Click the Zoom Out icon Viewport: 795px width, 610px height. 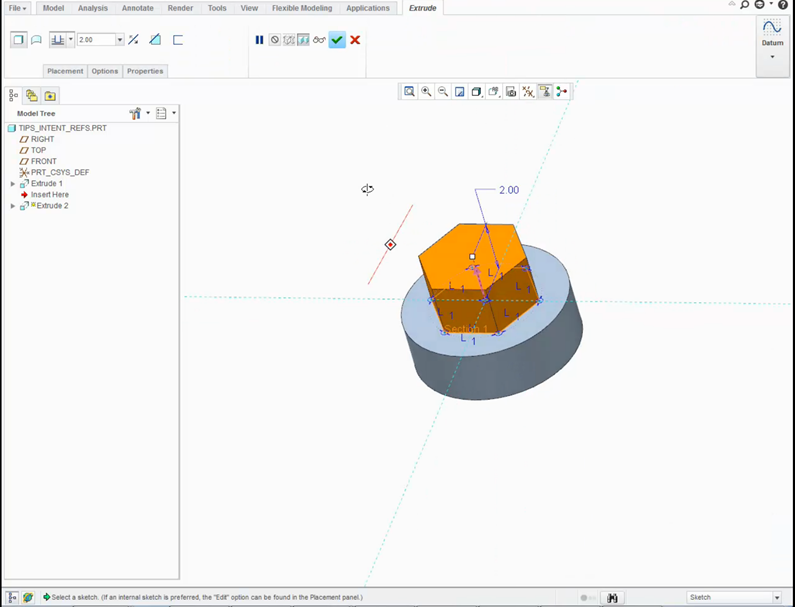(443, 91)
